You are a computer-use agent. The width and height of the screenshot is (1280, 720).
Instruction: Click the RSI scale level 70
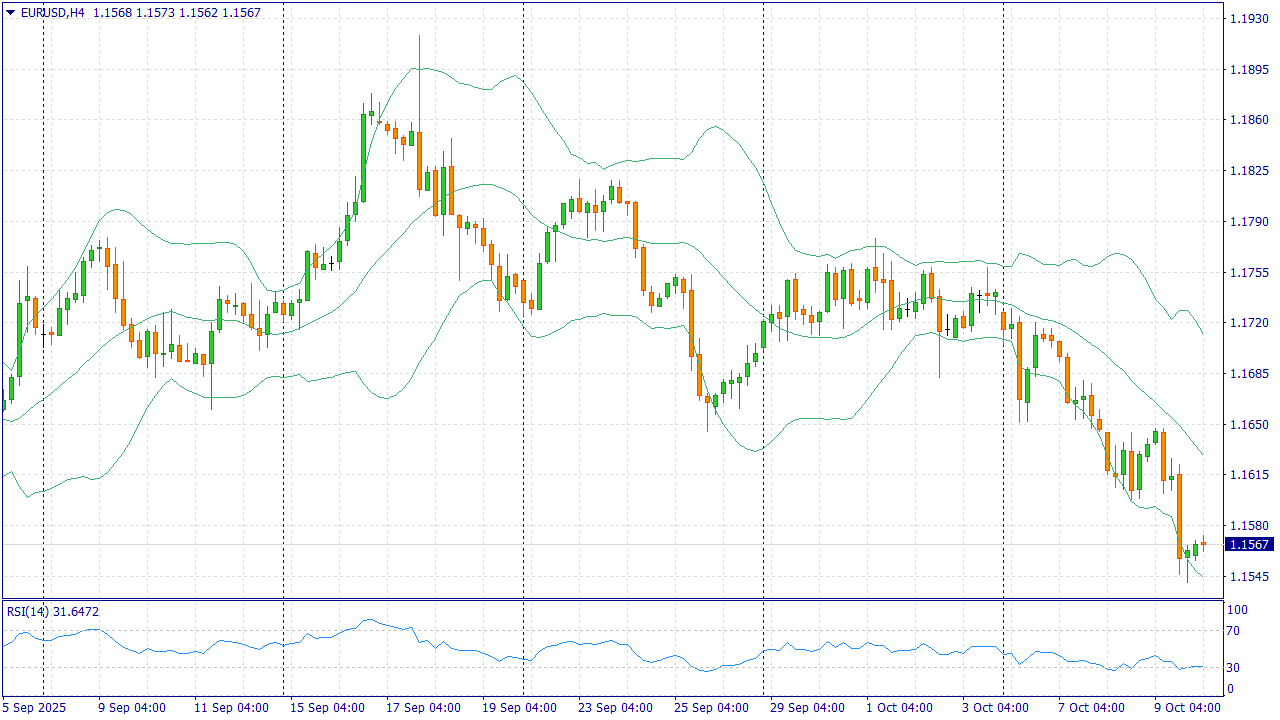1233,631
